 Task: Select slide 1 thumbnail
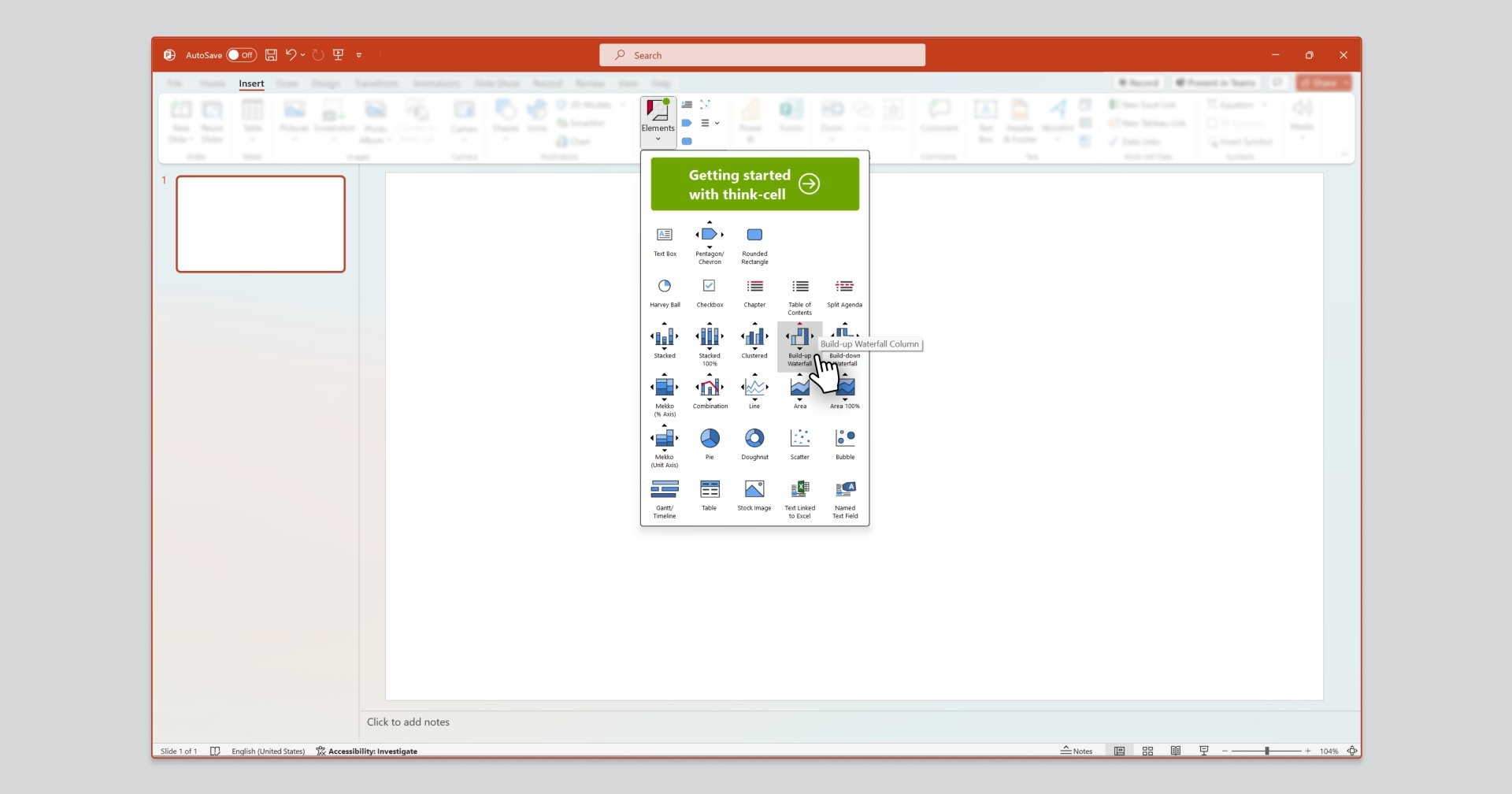coord(261,224)
